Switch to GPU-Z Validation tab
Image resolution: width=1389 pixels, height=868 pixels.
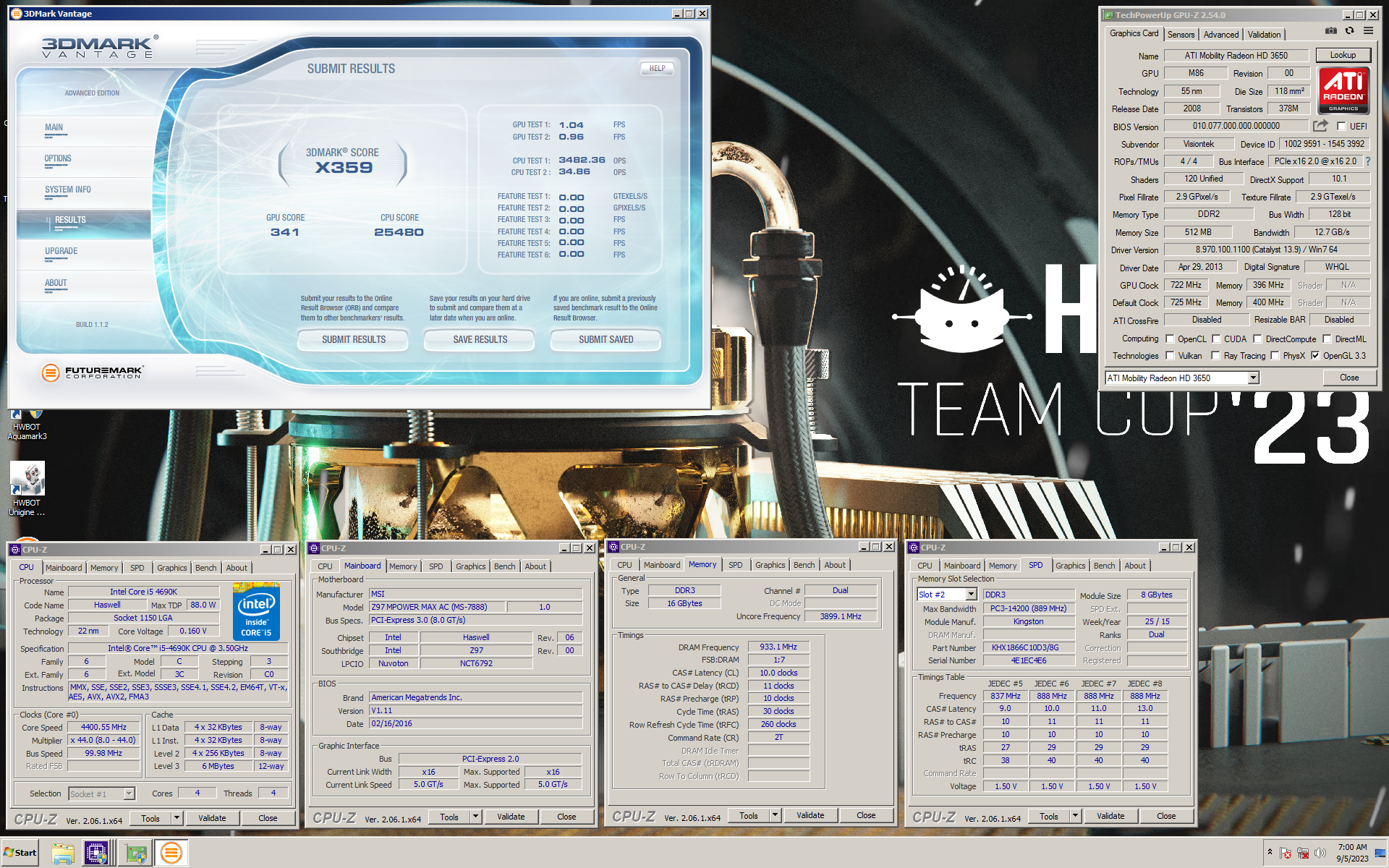click(x=1264, y=35)
